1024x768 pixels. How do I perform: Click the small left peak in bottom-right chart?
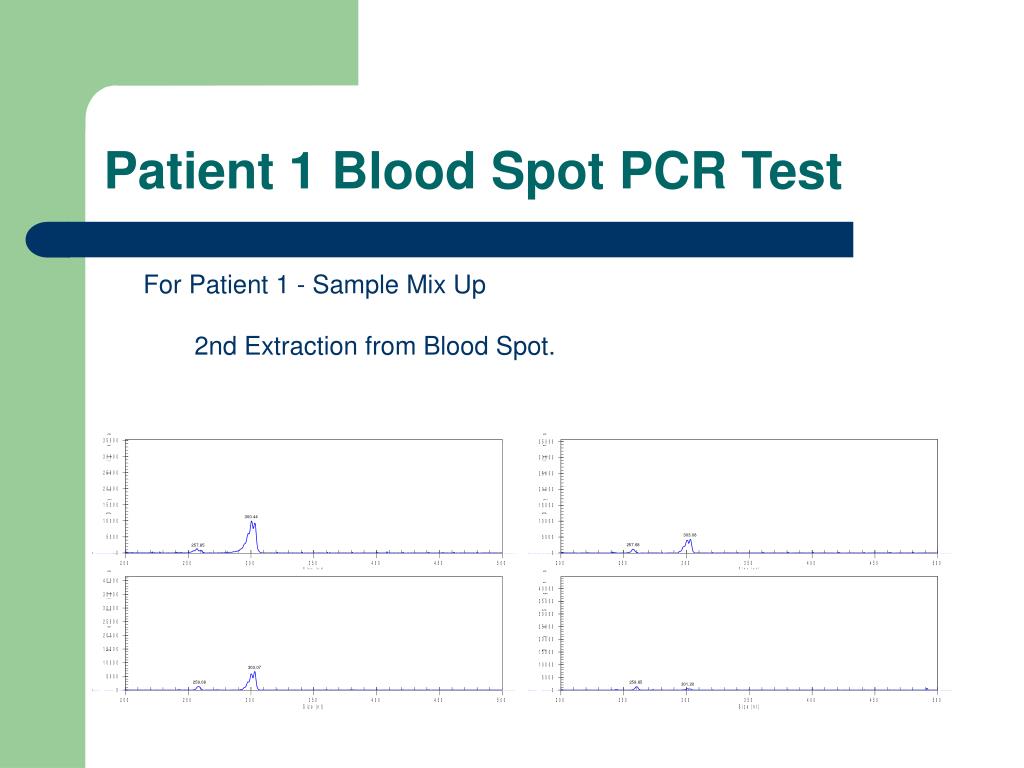(636, 688)
